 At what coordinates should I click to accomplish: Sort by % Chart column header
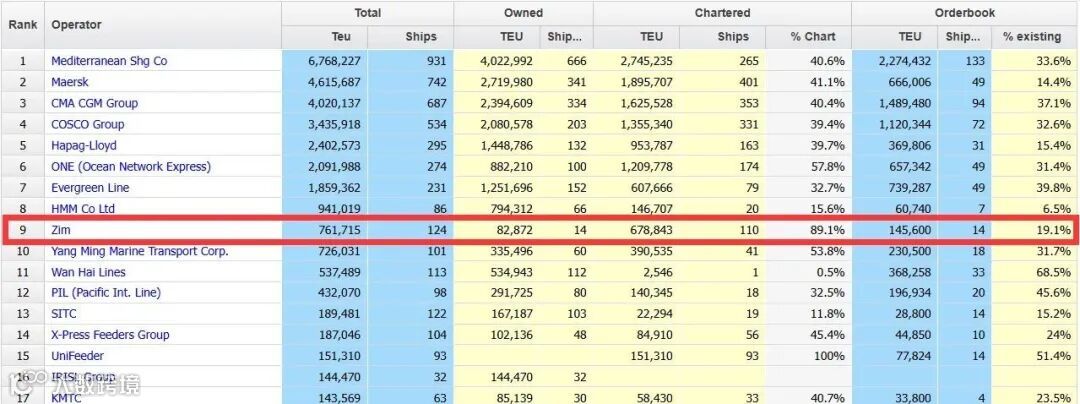pos(813,37)
